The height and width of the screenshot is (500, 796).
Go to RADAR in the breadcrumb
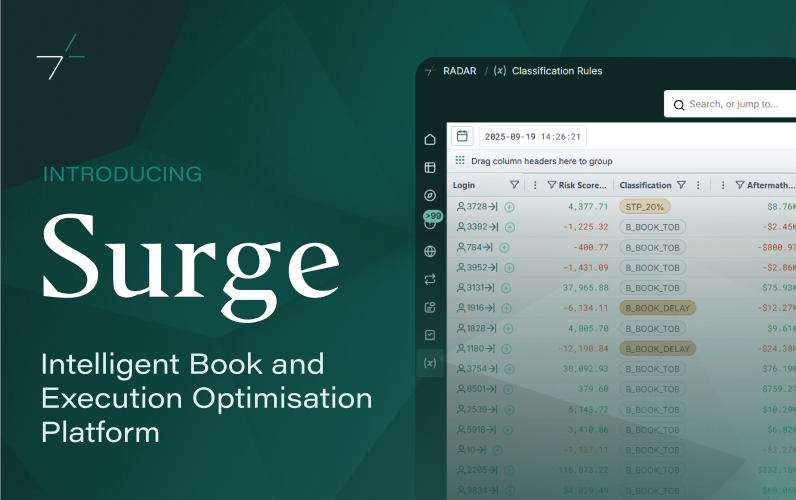(459, 72)
